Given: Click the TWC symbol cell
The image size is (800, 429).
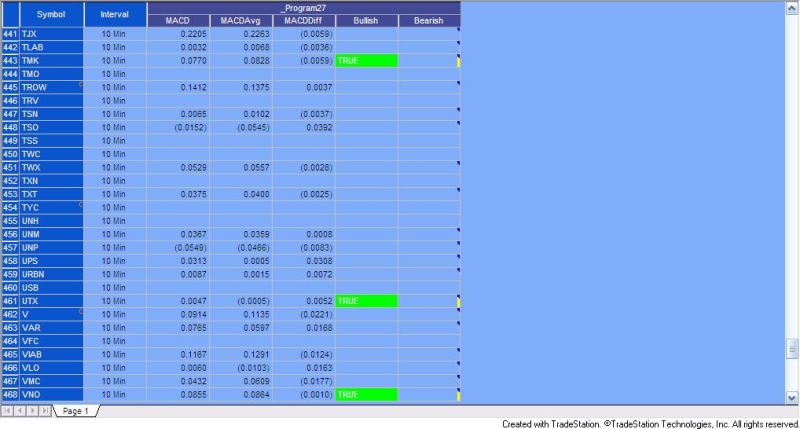Looking at the screenshot, I should click(51, 154).
